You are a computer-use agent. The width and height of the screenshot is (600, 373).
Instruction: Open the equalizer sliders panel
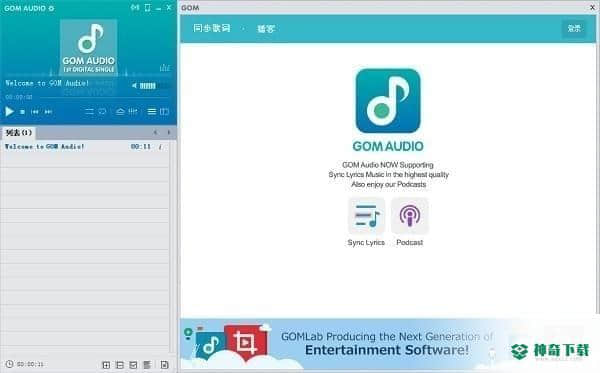(x=133, y=111)
